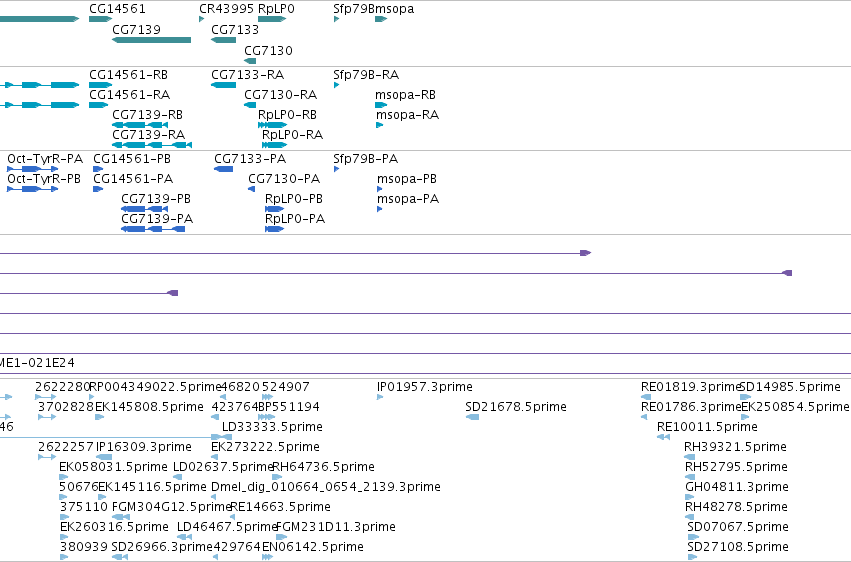Image resolution: width=851 pixels, height=562 pixels.
Task: Click the CG14561-PB protein label
Action: (x=132, y=158)
